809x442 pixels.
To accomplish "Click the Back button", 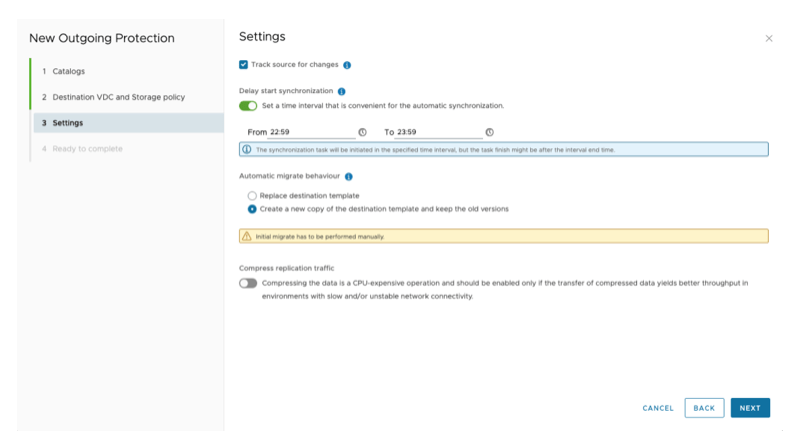I will coord(704,408).
